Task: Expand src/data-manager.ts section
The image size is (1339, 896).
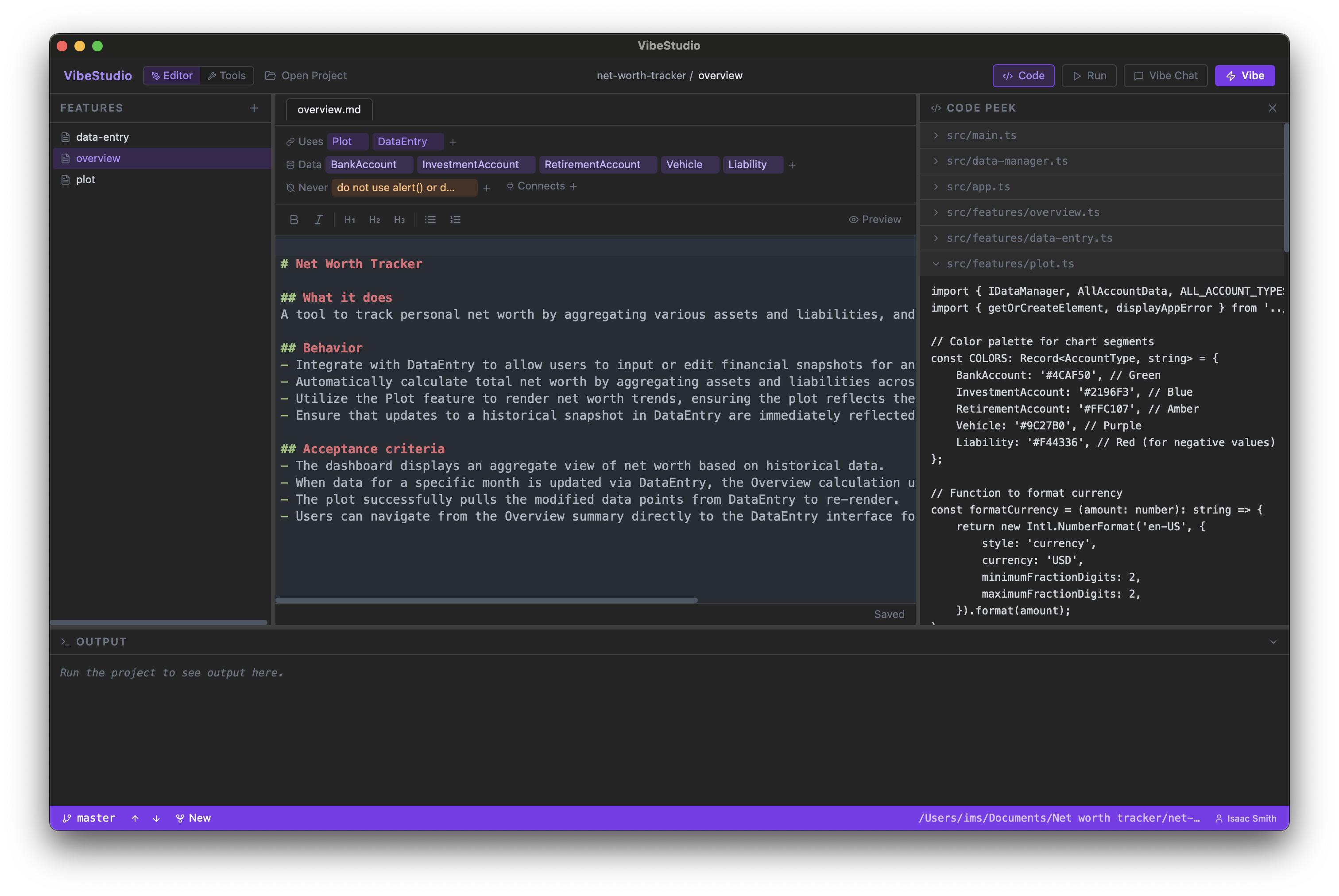Action: click(x=1102, y=161)
